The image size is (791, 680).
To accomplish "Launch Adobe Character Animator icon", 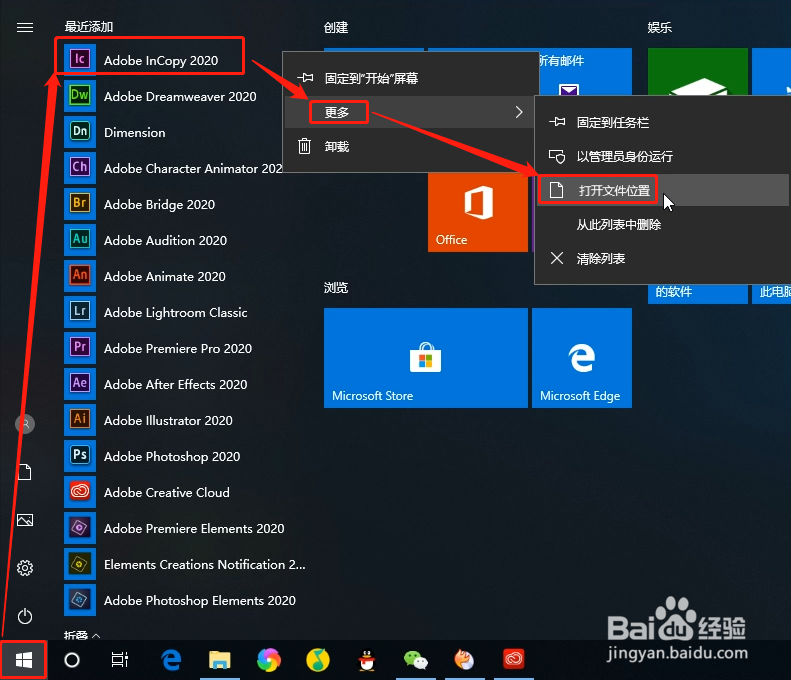I will tap(80, 167).
